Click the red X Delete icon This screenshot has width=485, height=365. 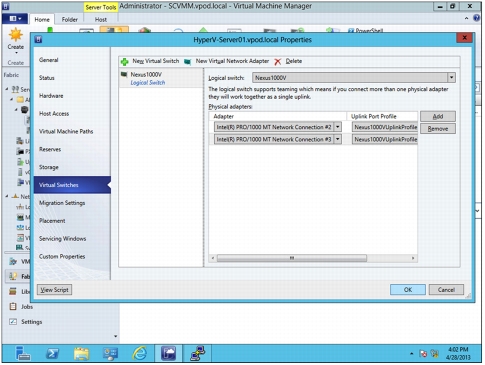278,62
